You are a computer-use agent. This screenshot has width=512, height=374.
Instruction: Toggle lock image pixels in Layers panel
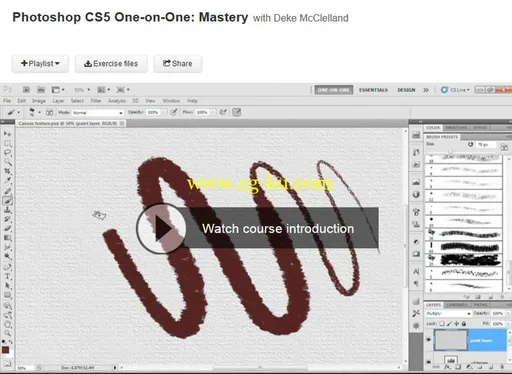[449, 323]
